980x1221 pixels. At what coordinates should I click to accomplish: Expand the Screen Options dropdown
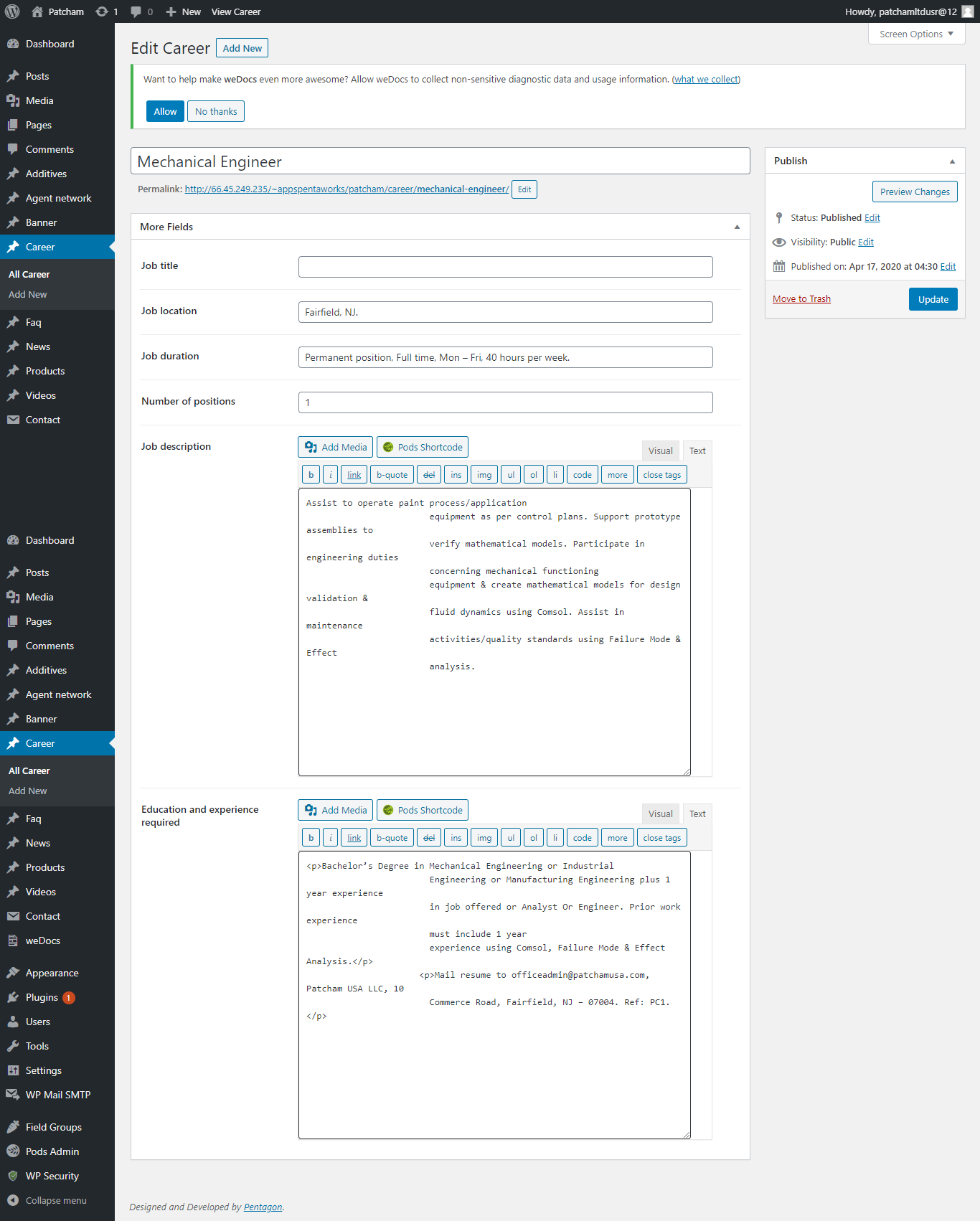[x=916, y=34]
